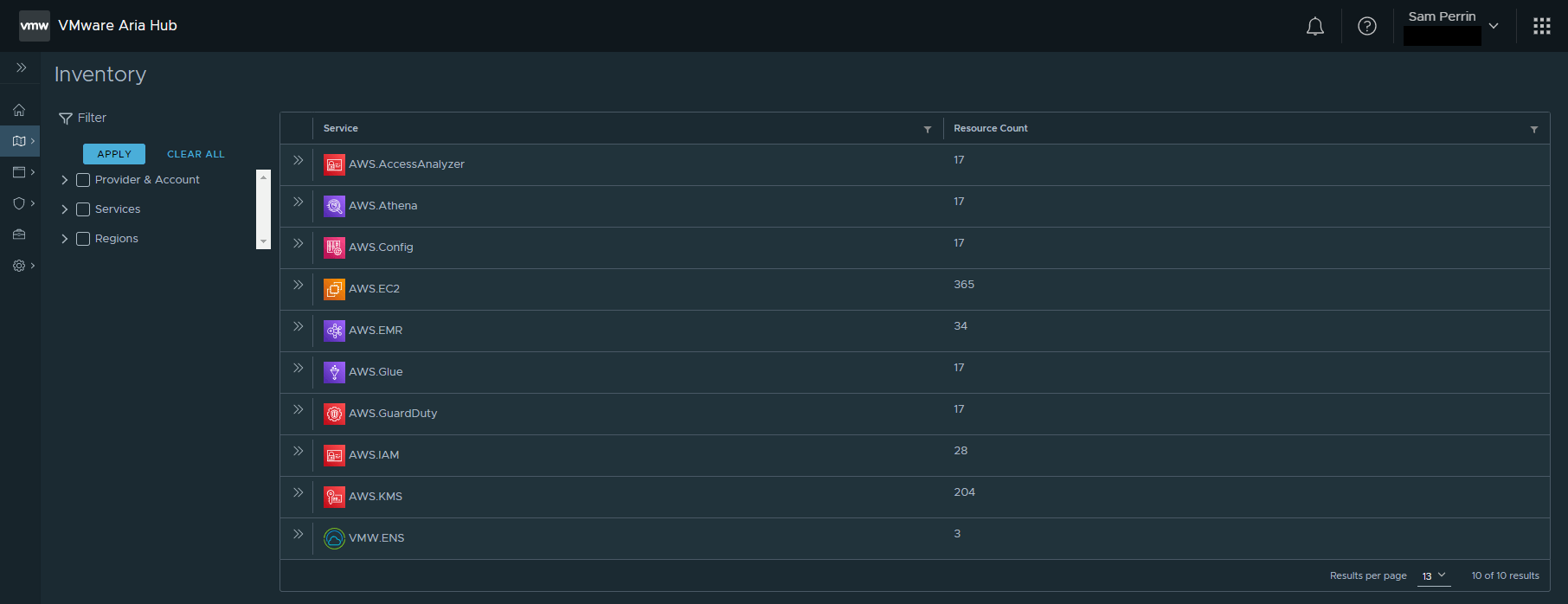Select the AWS.Athena service name
The width and height of the screenshot is (1568, 604).
point(383,206)
